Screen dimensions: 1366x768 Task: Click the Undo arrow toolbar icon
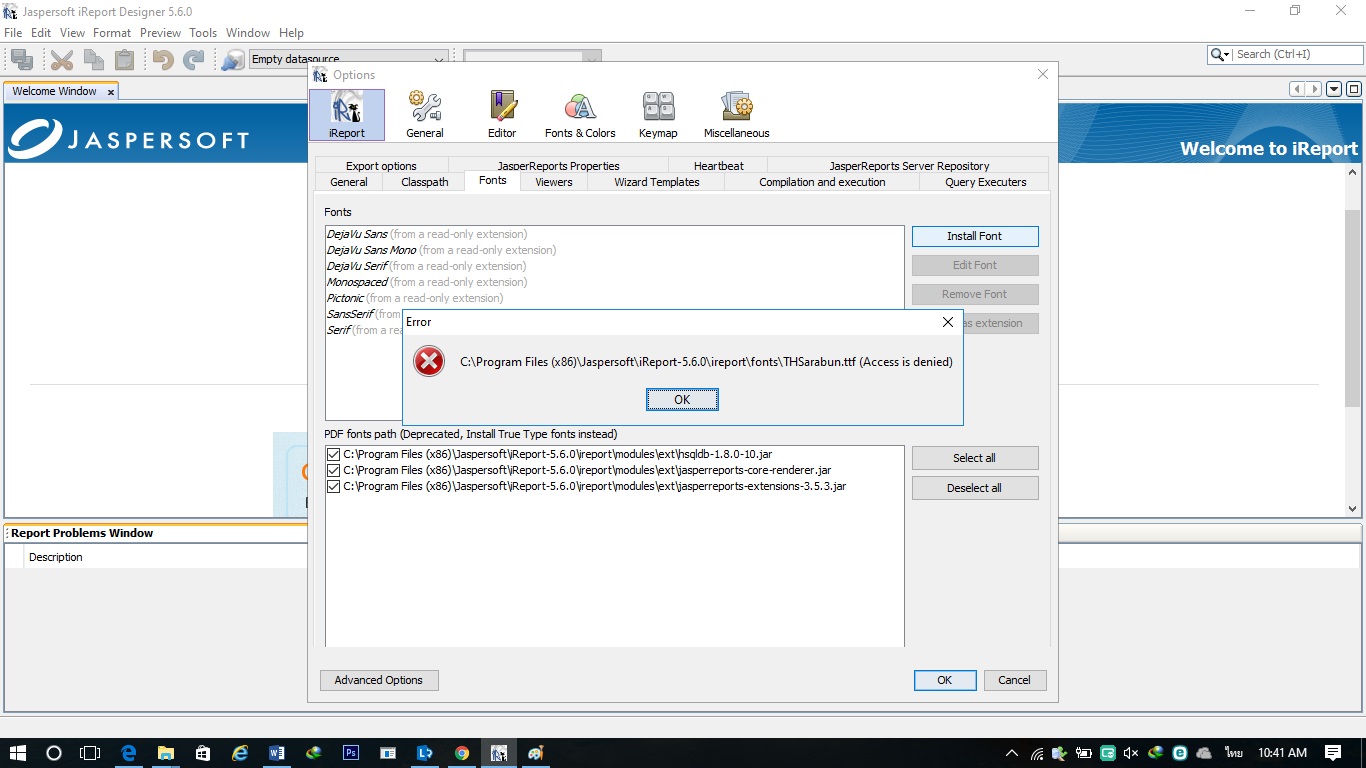point(163,60)
